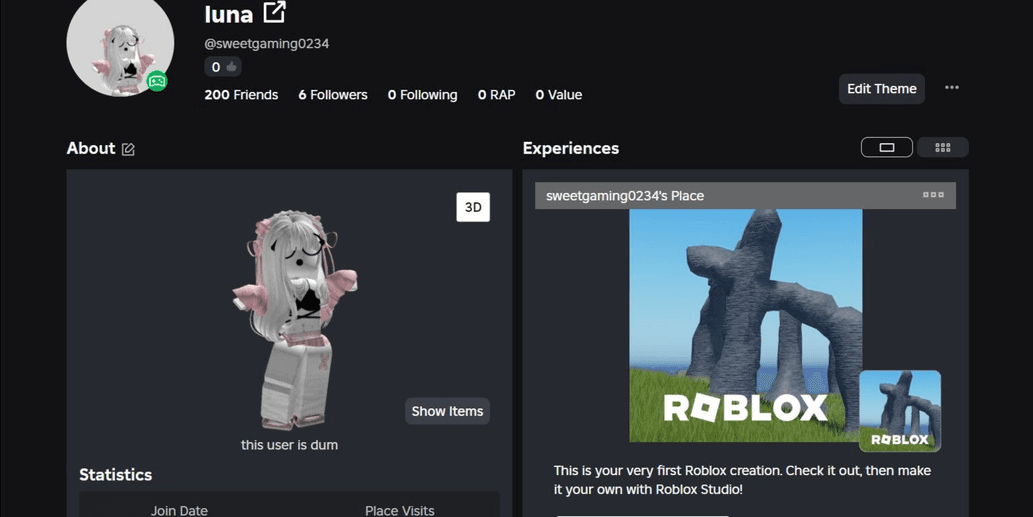Click the Place Visits label
The width and height of the screenshot is (1033, 517).
(400, 510)
